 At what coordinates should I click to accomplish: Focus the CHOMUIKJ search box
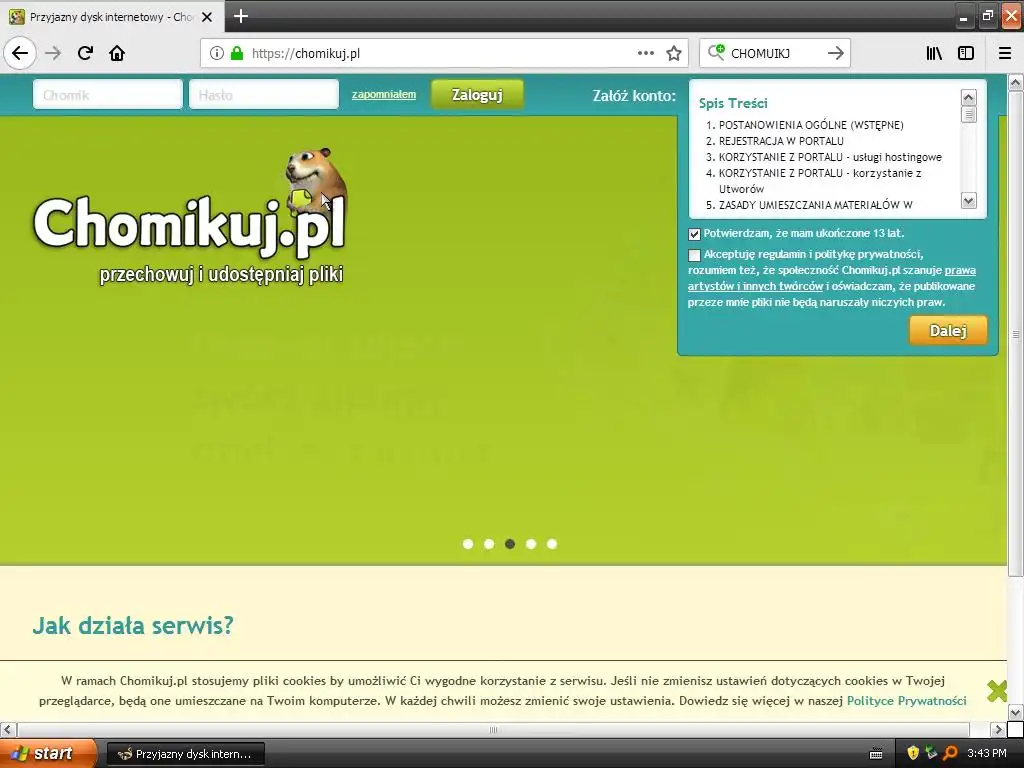tap(775, 54)
